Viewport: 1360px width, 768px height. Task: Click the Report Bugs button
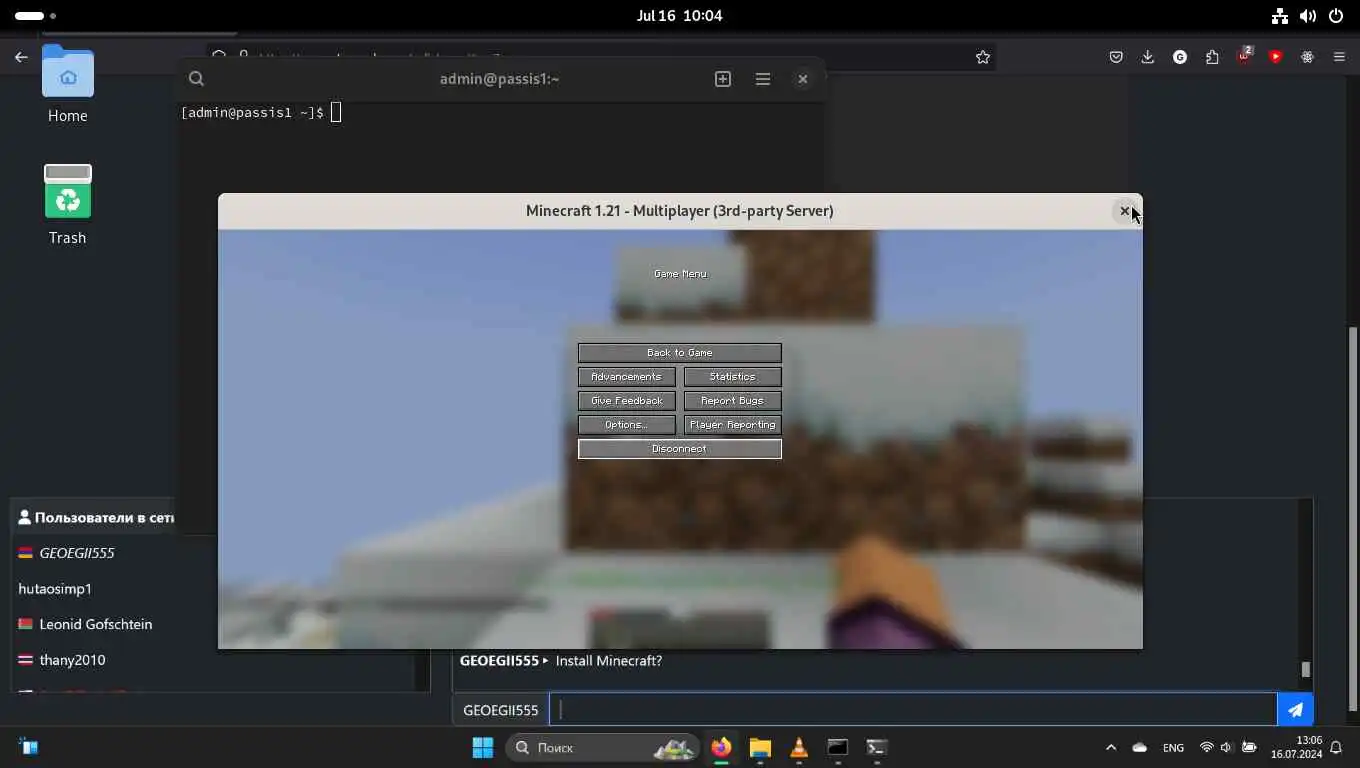(732, 401)
